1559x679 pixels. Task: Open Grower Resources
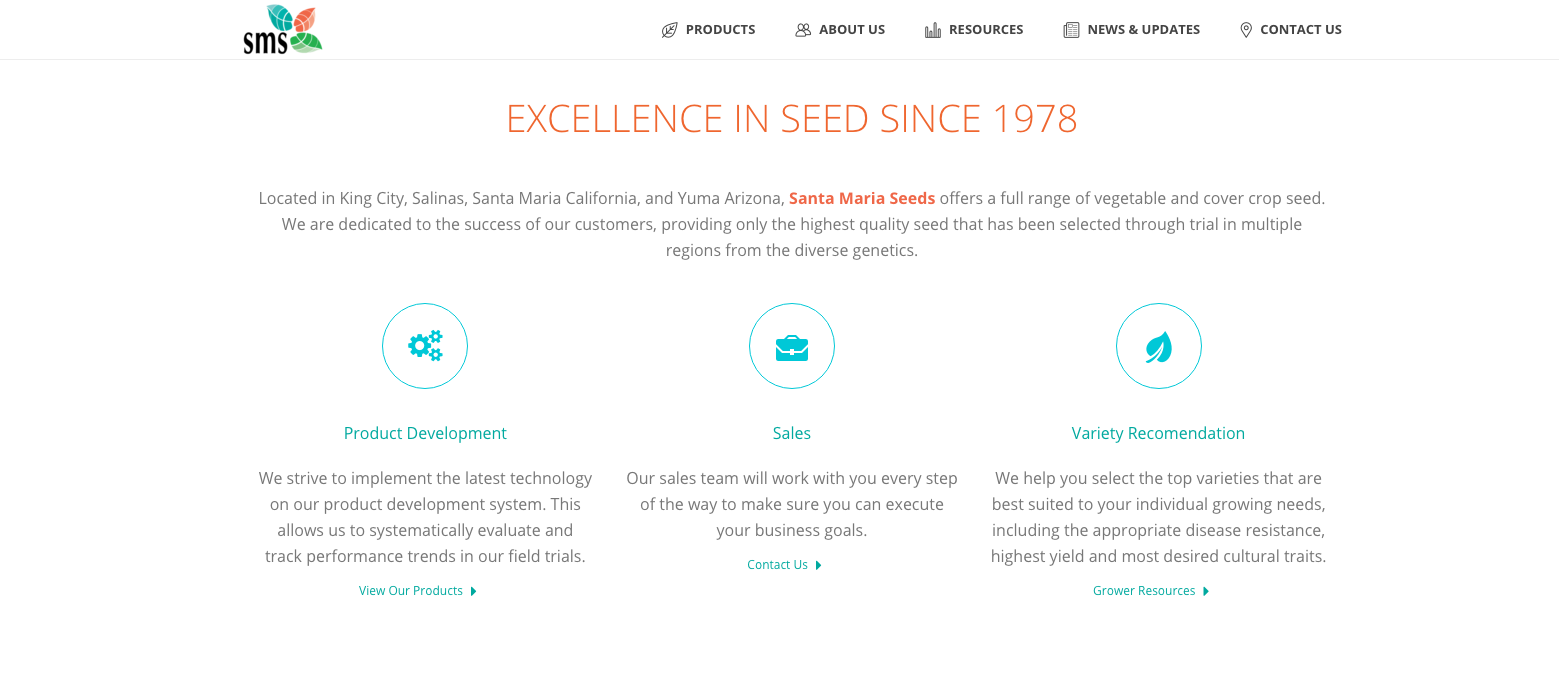tap(1144, 590)
